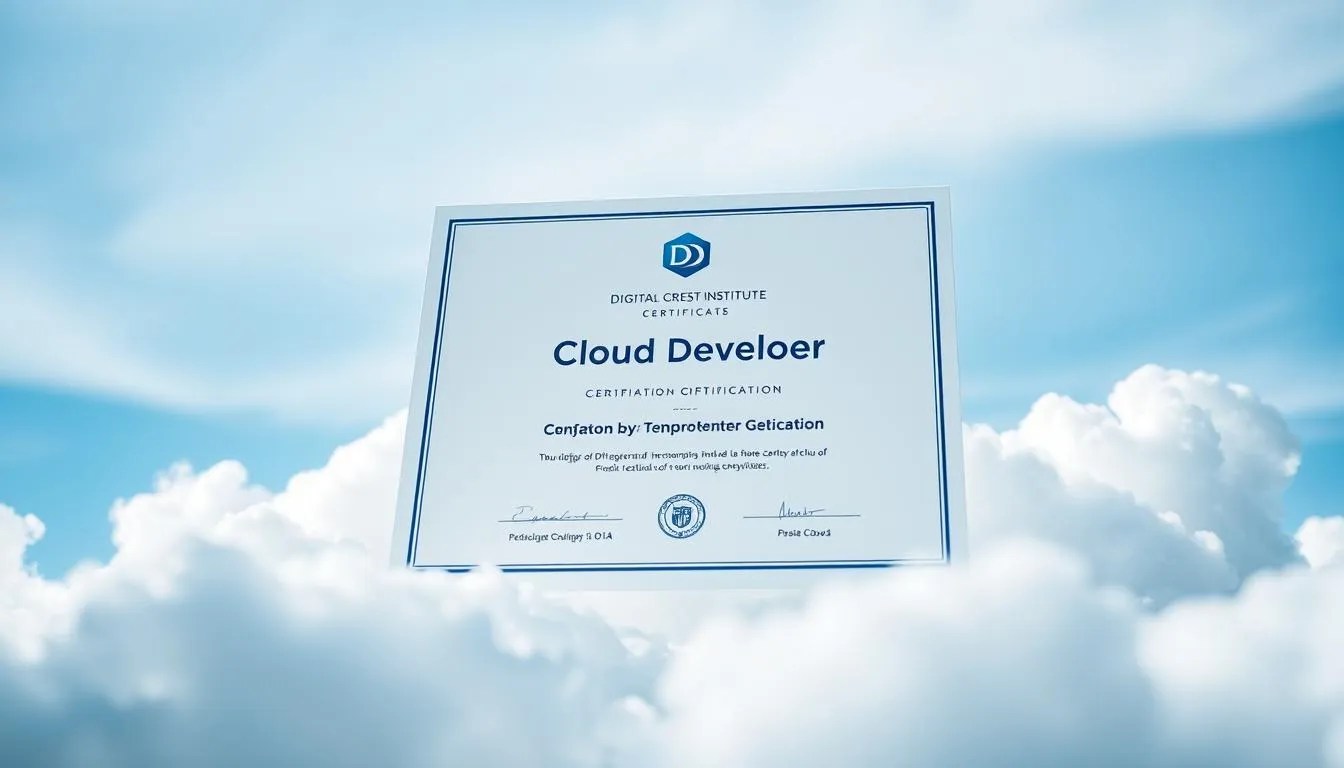Select the "CERTIFICATS" line under the institute name
1344x768 pixels.
(x=684, y=312)
